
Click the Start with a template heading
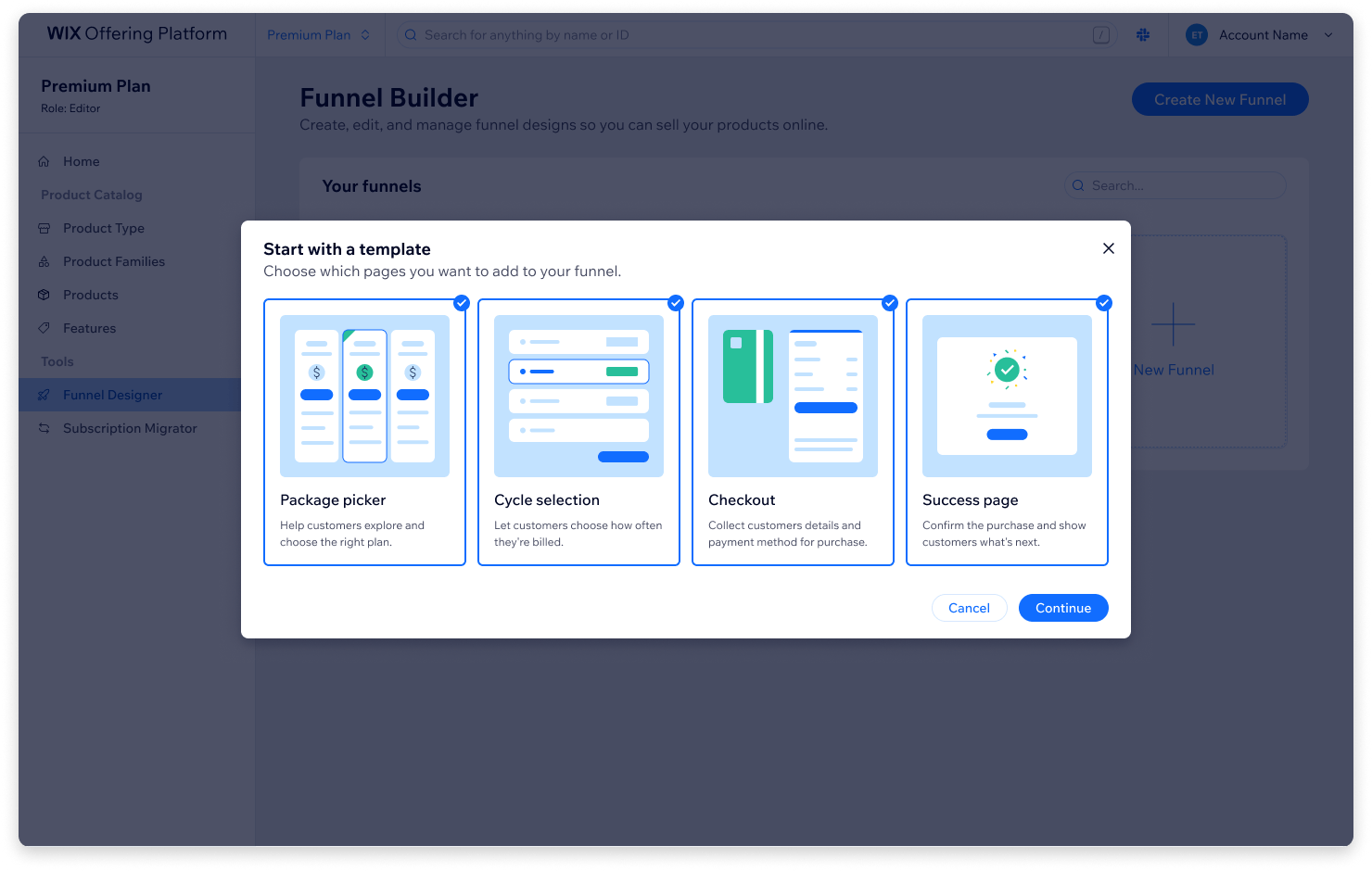click(x=347, y=249)
